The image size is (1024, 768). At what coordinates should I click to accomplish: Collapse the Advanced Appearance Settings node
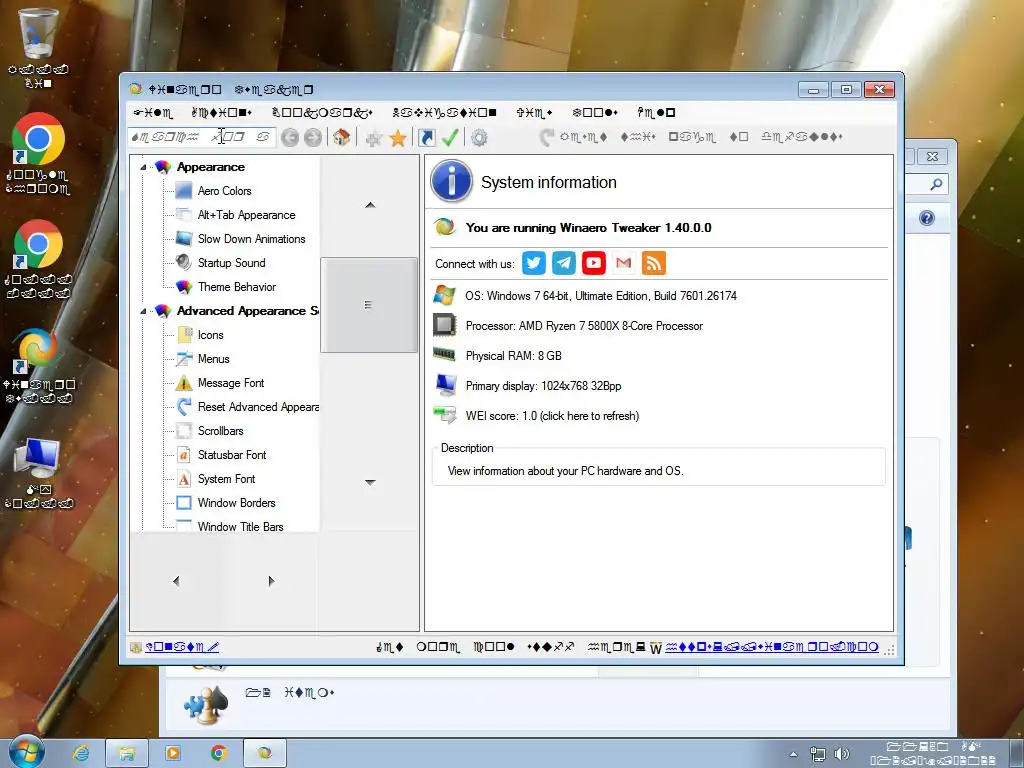[x=143, y=312]
